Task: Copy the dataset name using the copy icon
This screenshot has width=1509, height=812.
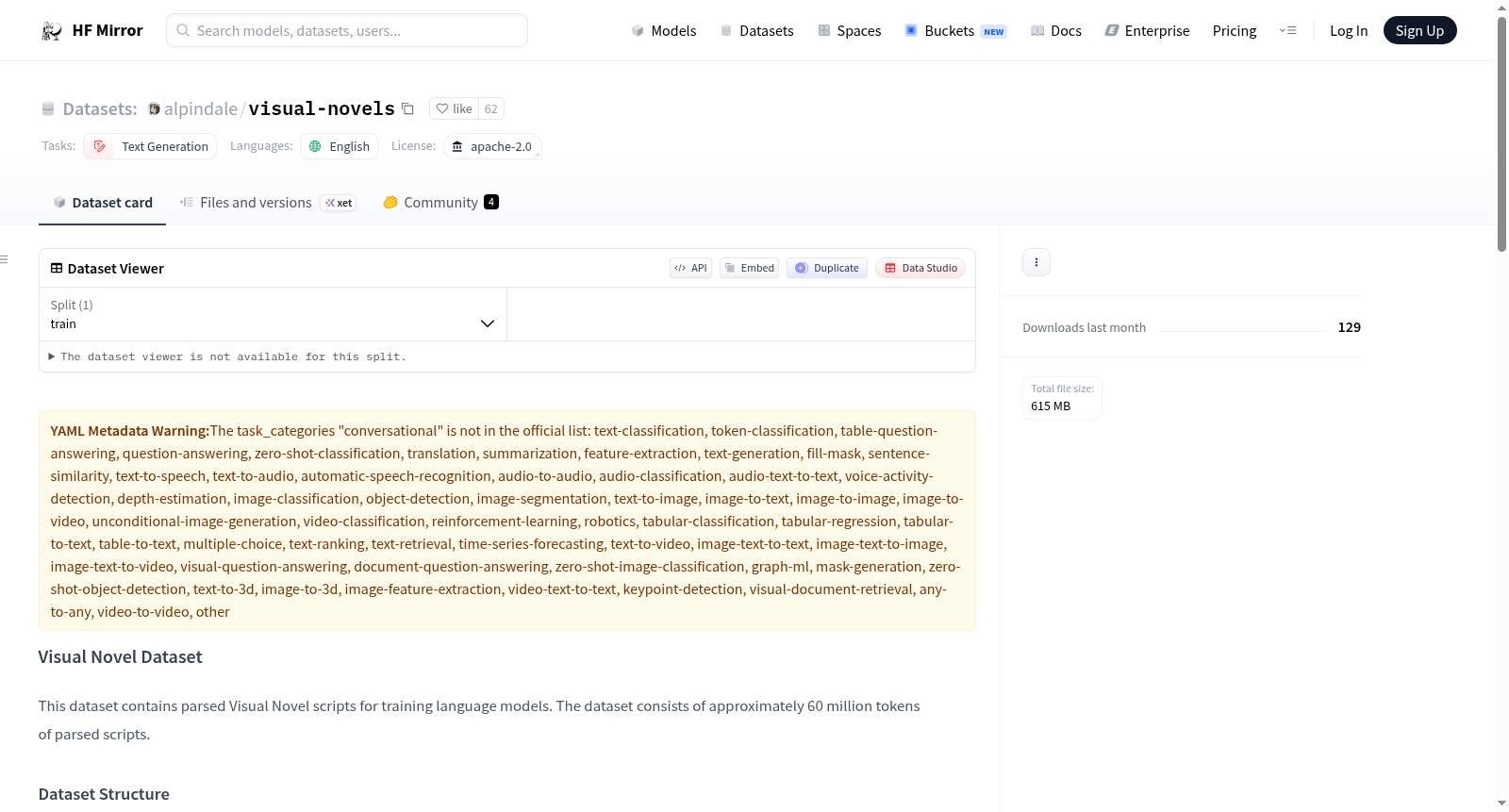Action: [407, 108]
